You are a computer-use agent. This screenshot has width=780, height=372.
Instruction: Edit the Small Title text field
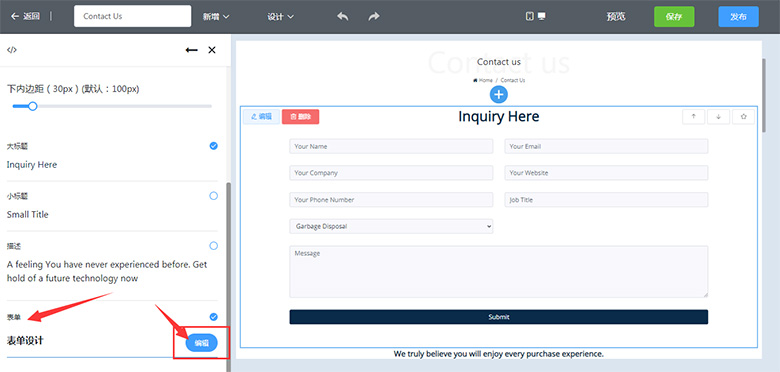tap(28, 214)
